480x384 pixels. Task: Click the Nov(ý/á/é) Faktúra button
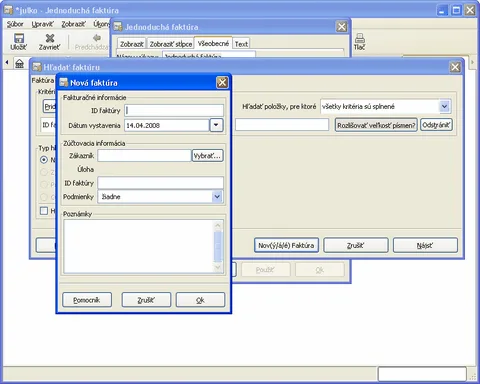tap(286, 245)
